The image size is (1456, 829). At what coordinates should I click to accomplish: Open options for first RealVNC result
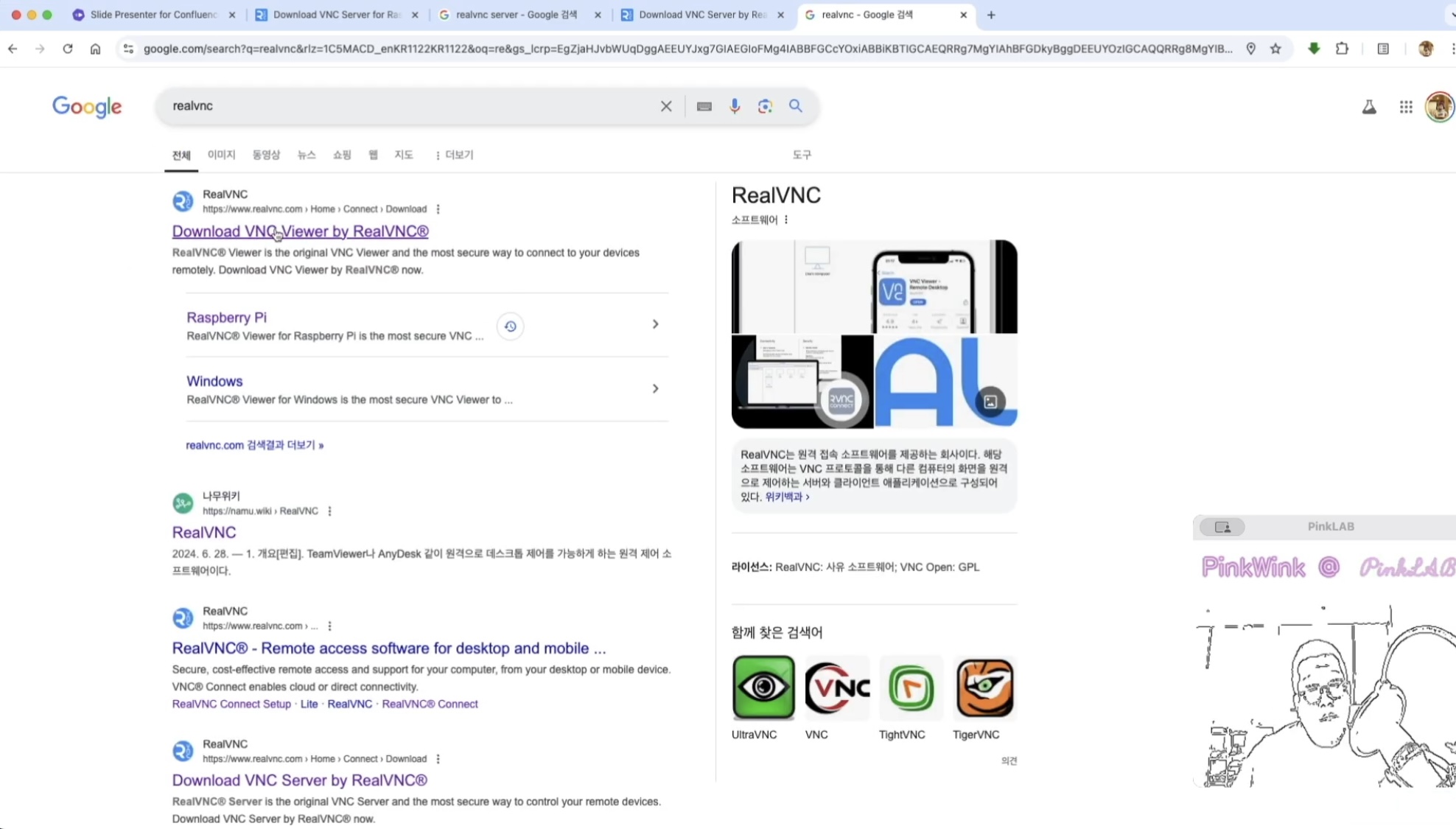point(438,209)
